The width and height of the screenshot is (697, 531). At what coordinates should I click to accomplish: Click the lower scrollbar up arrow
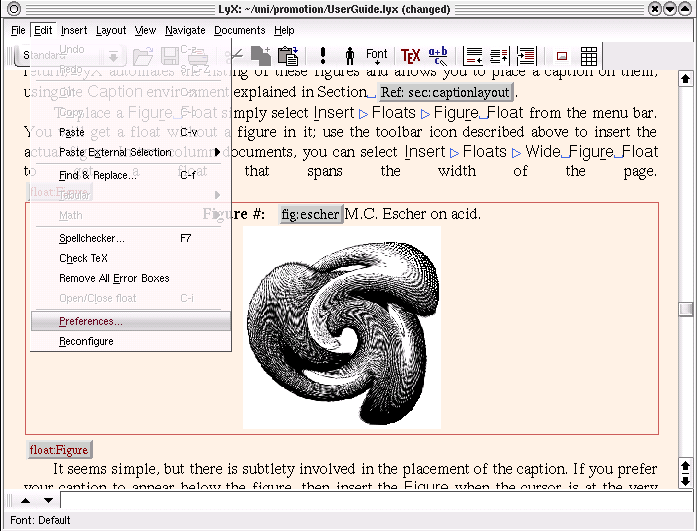coord(685,466)
